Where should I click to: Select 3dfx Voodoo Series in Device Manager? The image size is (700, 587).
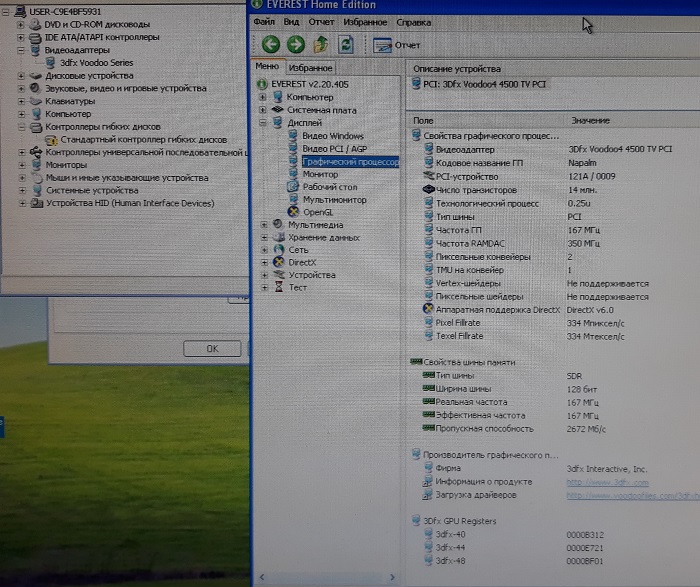pos(96,62)
